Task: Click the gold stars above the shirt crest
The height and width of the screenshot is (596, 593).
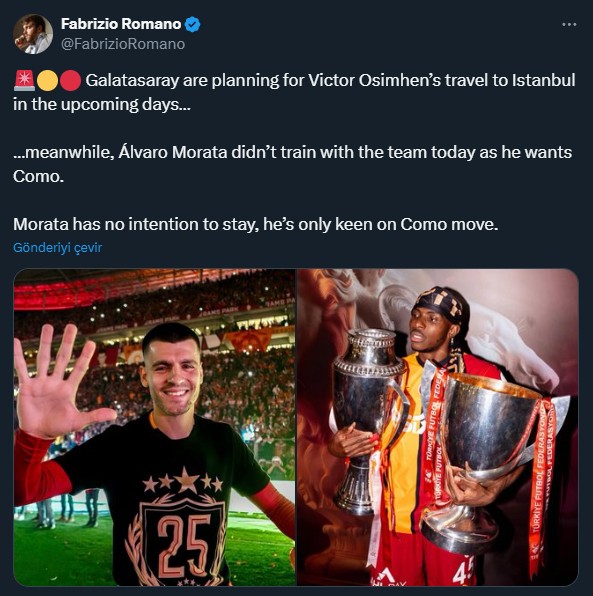Action: tap(183, 480)
